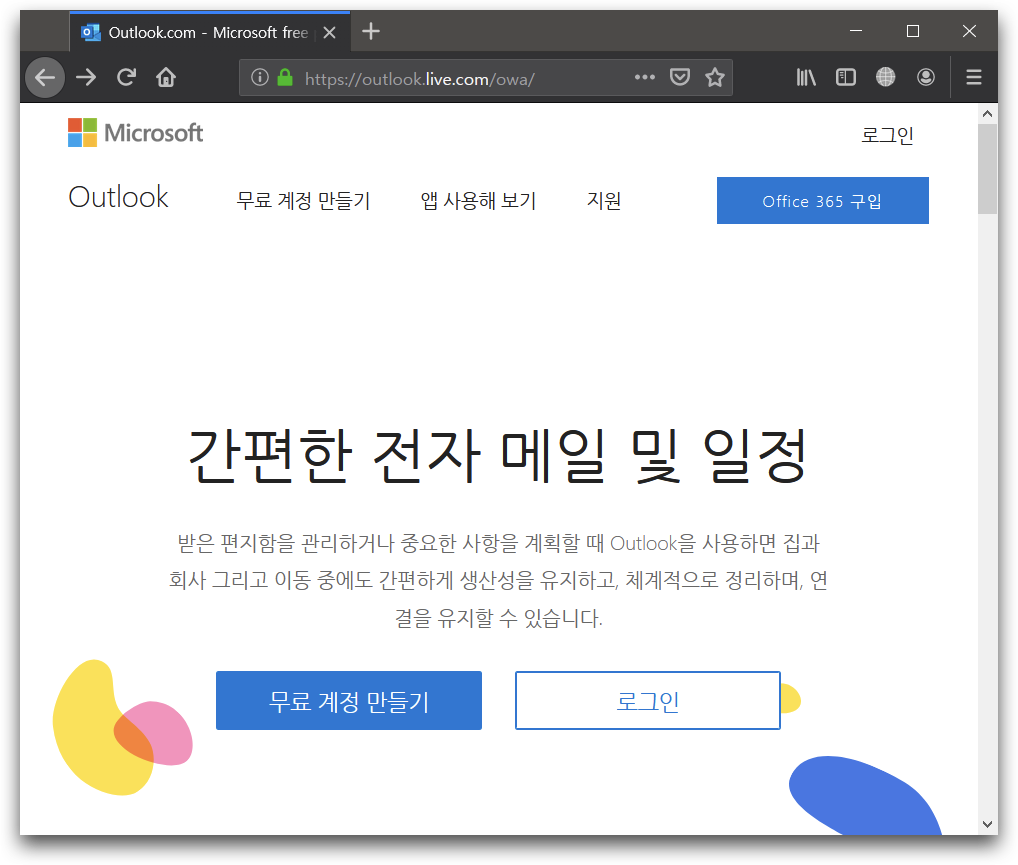Viewport: 1018px width, 865px height.
Task: Bookmark this page with the star icon
Action: click(715, 78)
